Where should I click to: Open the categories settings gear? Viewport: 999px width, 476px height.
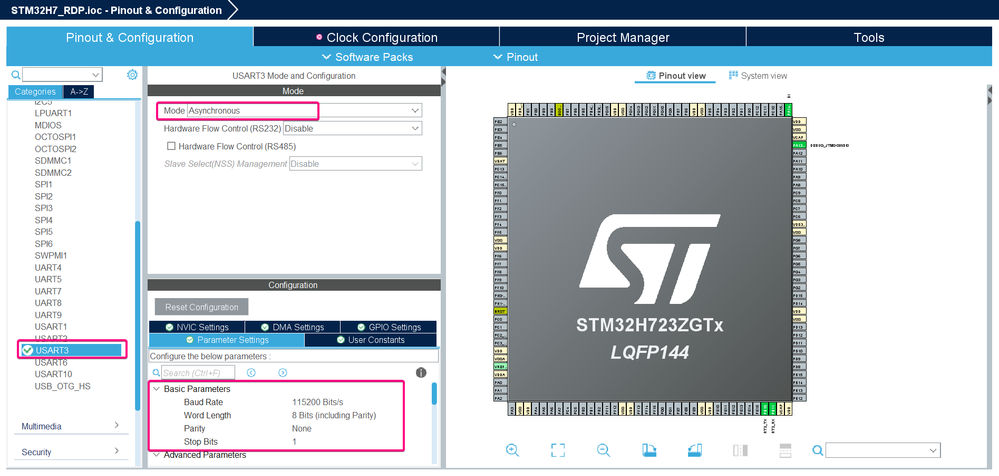click(132, 75)
